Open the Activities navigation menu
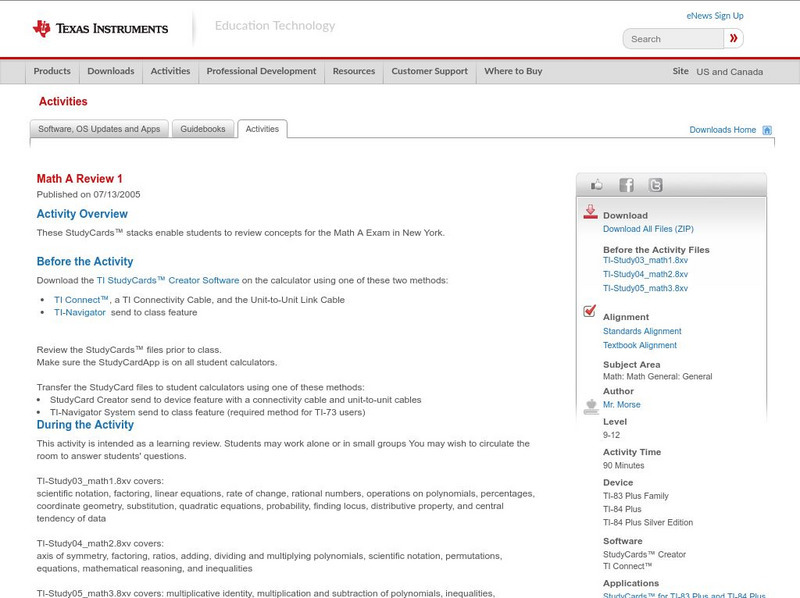This screenshot has width=800, height=598. (x=170, y=71)
